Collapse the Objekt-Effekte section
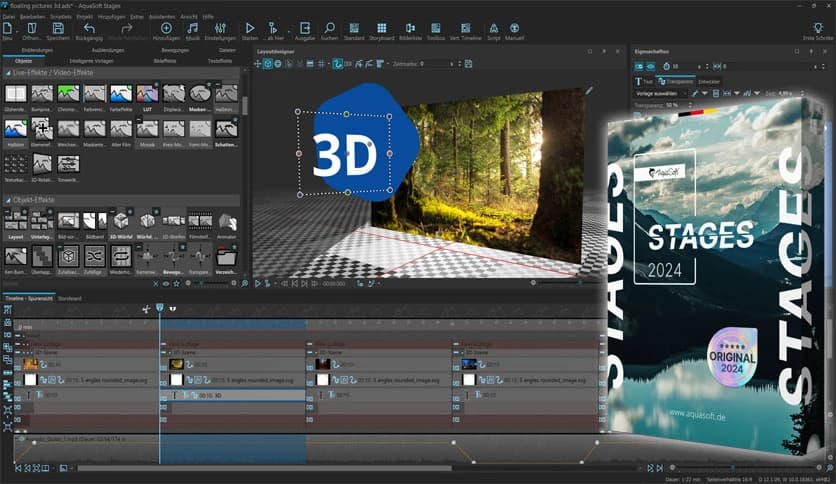836x484 pixels. (x=9, y=200)
